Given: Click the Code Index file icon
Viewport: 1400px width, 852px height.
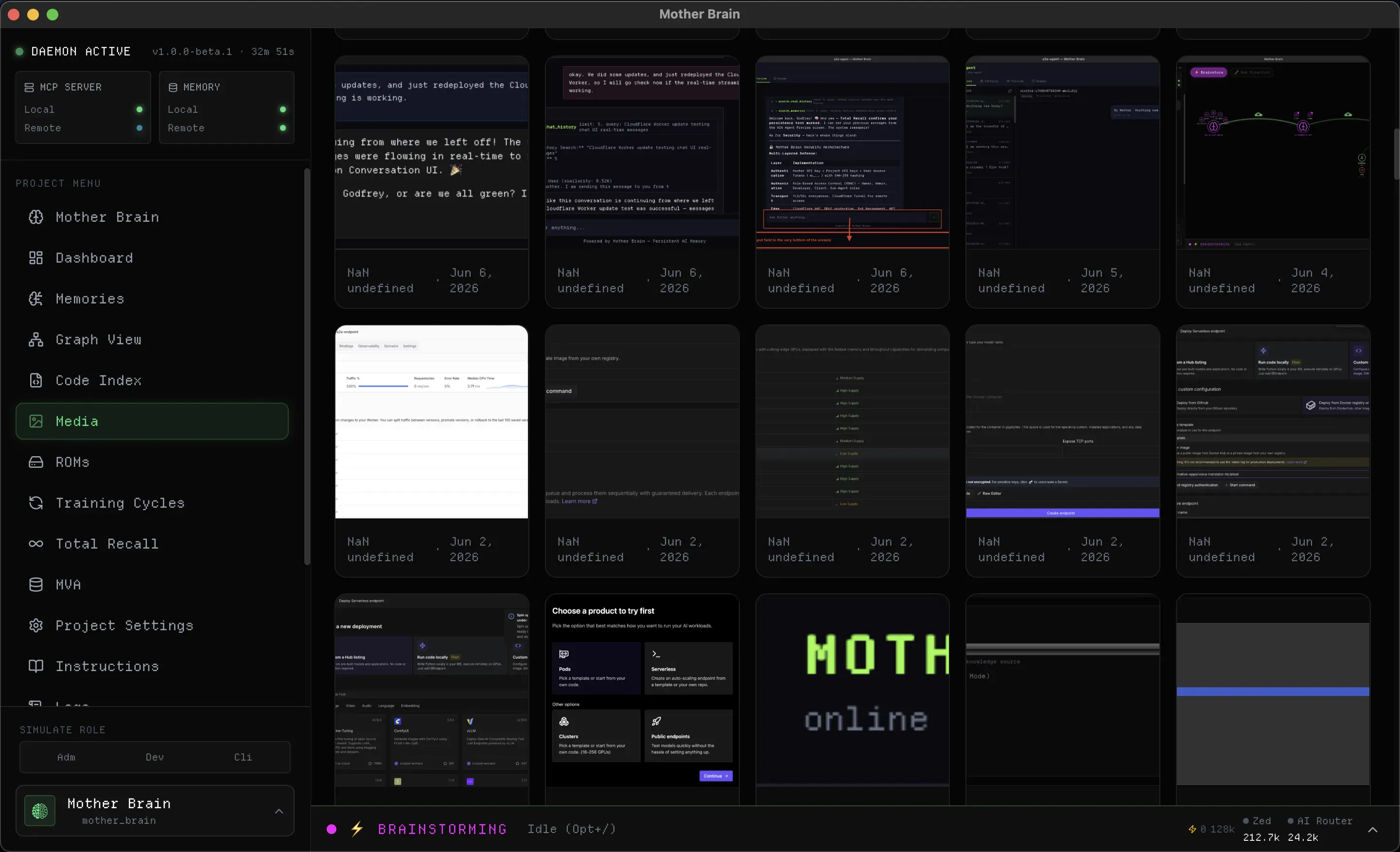Looking at the screenshot, I should click(x=36, y=380).
